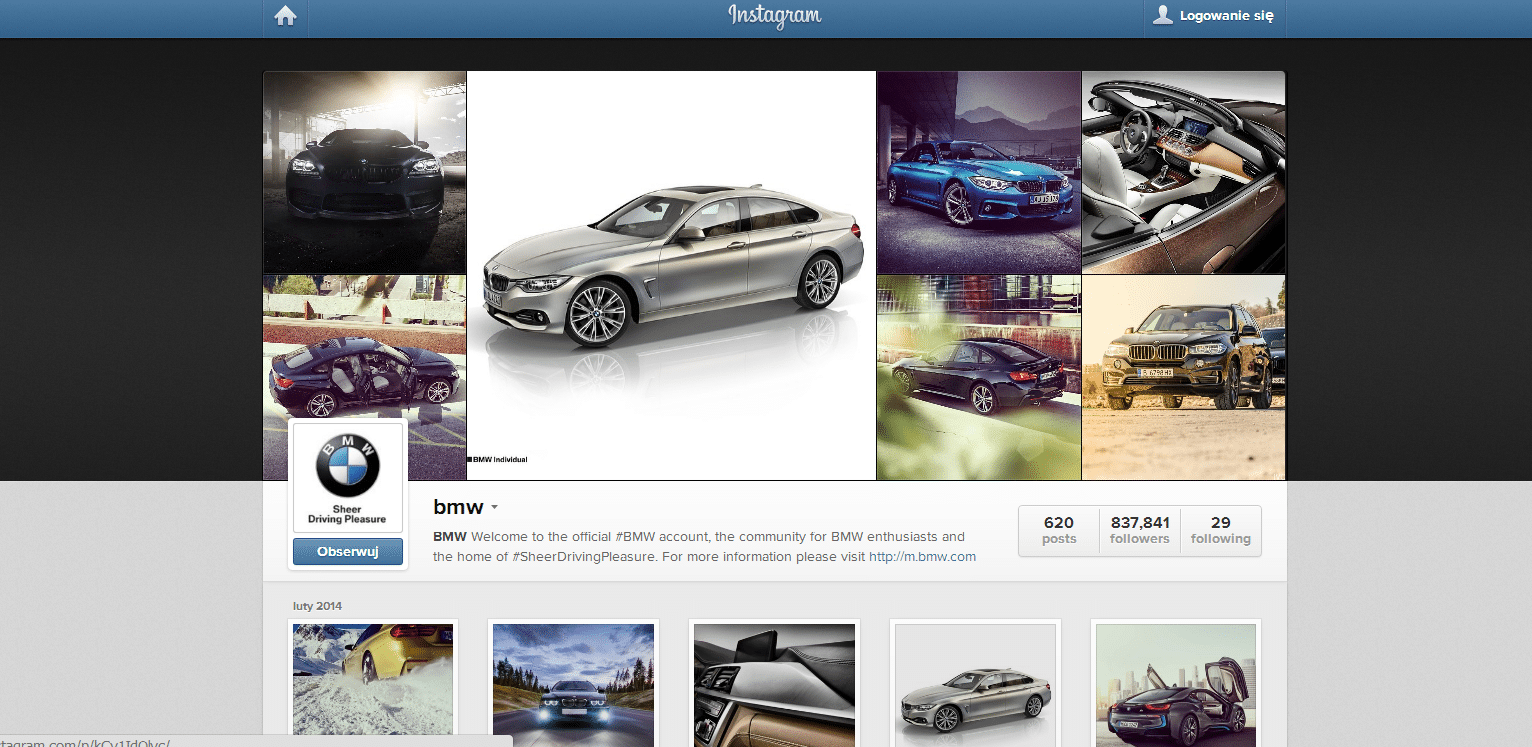Open the yellow car in snow post
This screenshot has width=1532, height=747.
(373, 685)
